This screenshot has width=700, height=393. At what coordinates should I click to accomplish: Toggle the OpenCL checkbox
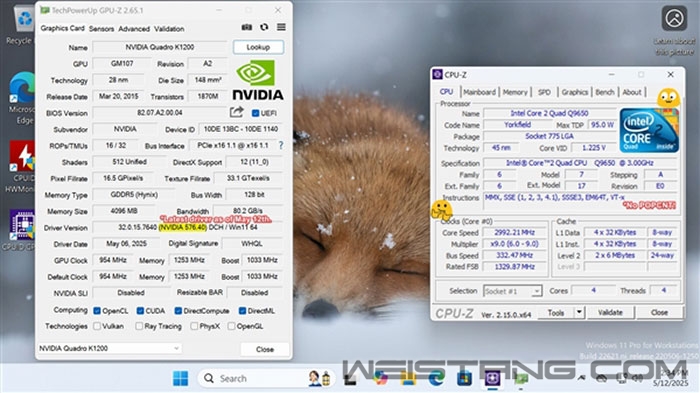tap(97, 310)
